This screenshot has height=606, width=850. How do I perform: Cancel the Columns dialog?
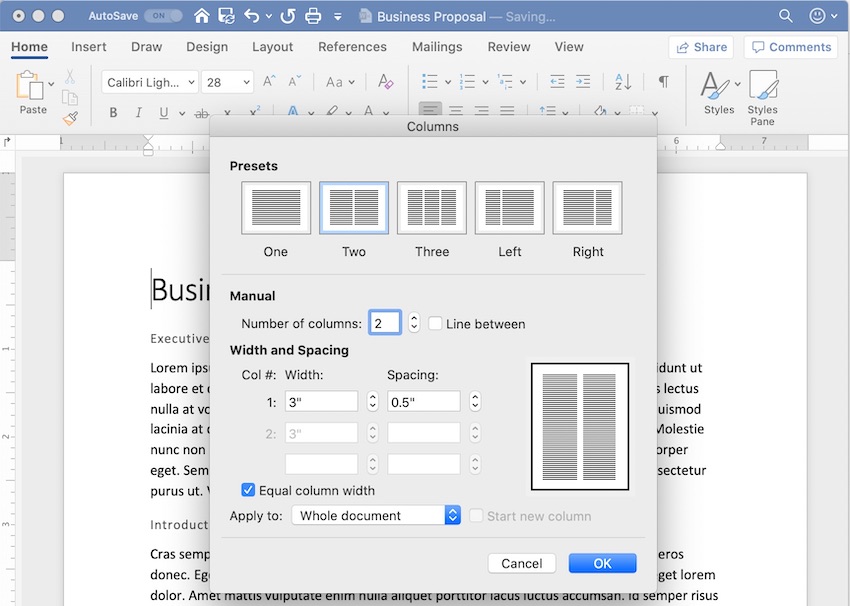pyautogui.click(x=521, y=563)
